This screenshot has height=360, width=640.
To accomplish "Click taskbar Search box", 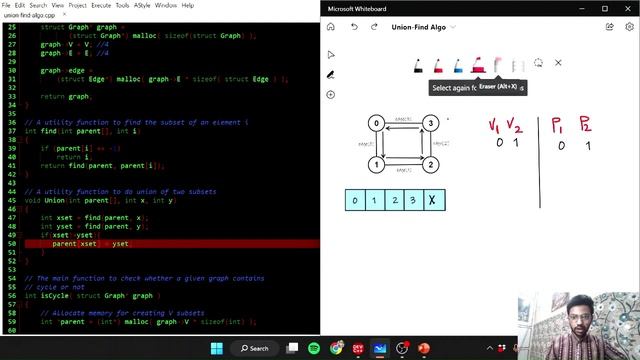I will 254,348.
